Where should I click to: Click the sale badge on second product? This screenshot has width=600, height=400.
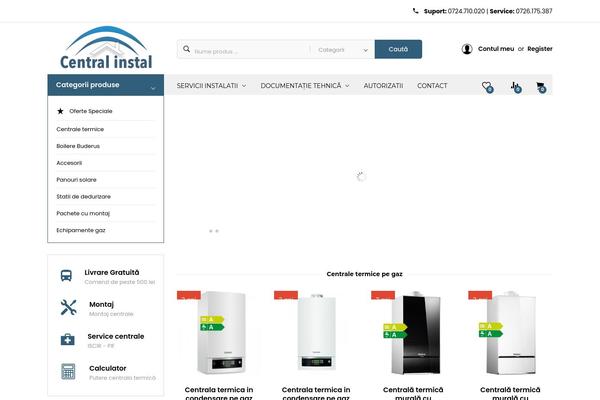[286, 295]
